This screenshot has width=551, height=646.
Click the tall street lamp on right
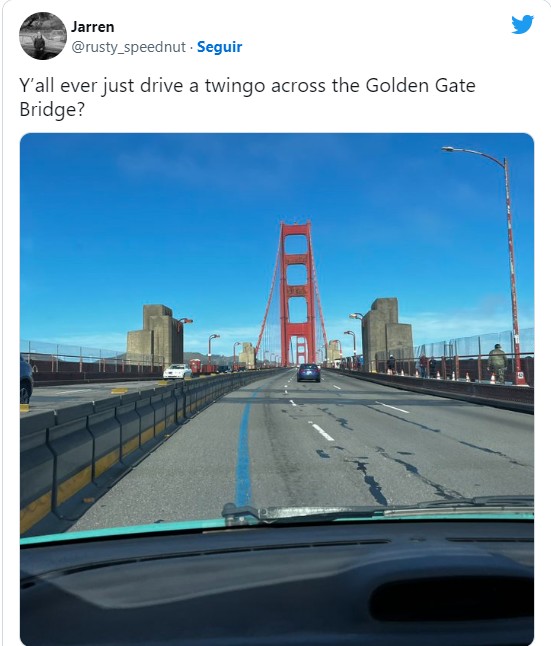click(502, 264)
